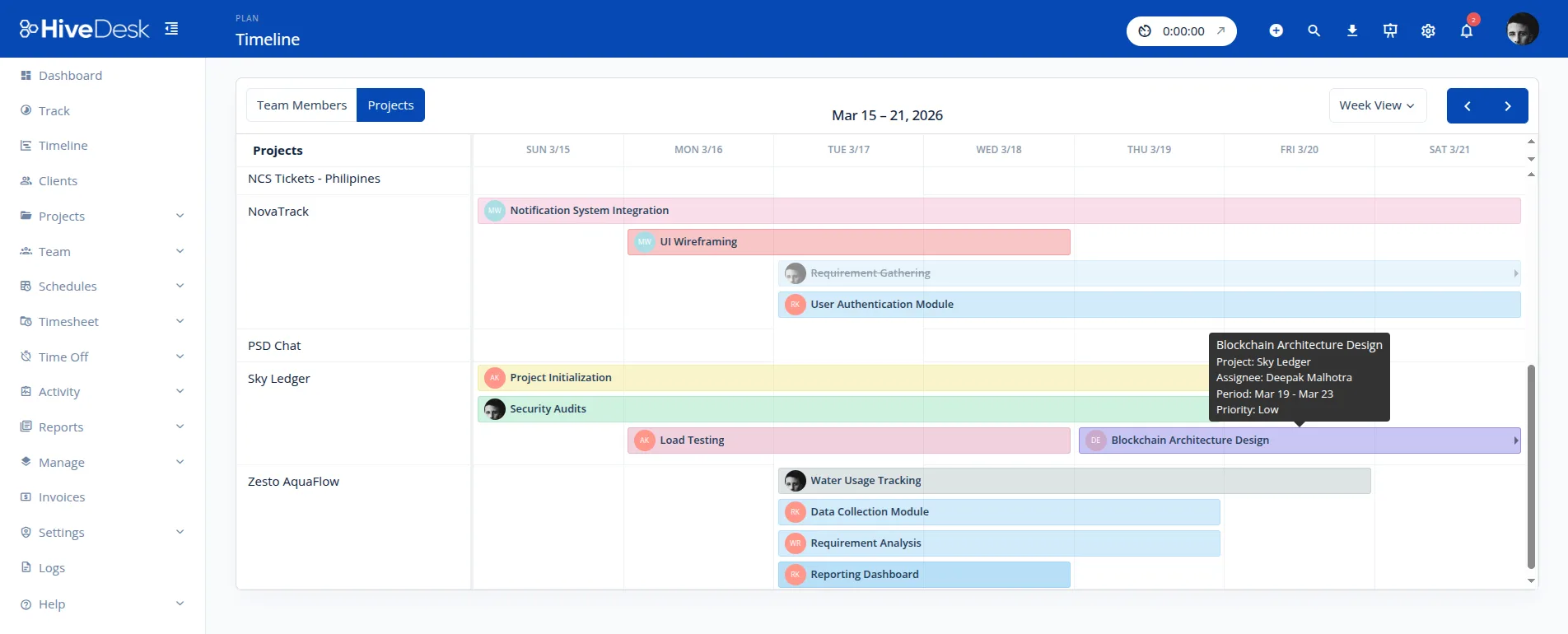The width and height of the screenshot is (1568, 634).
Task: Open the Data Collection Module task
Action: tap(999, 512)
